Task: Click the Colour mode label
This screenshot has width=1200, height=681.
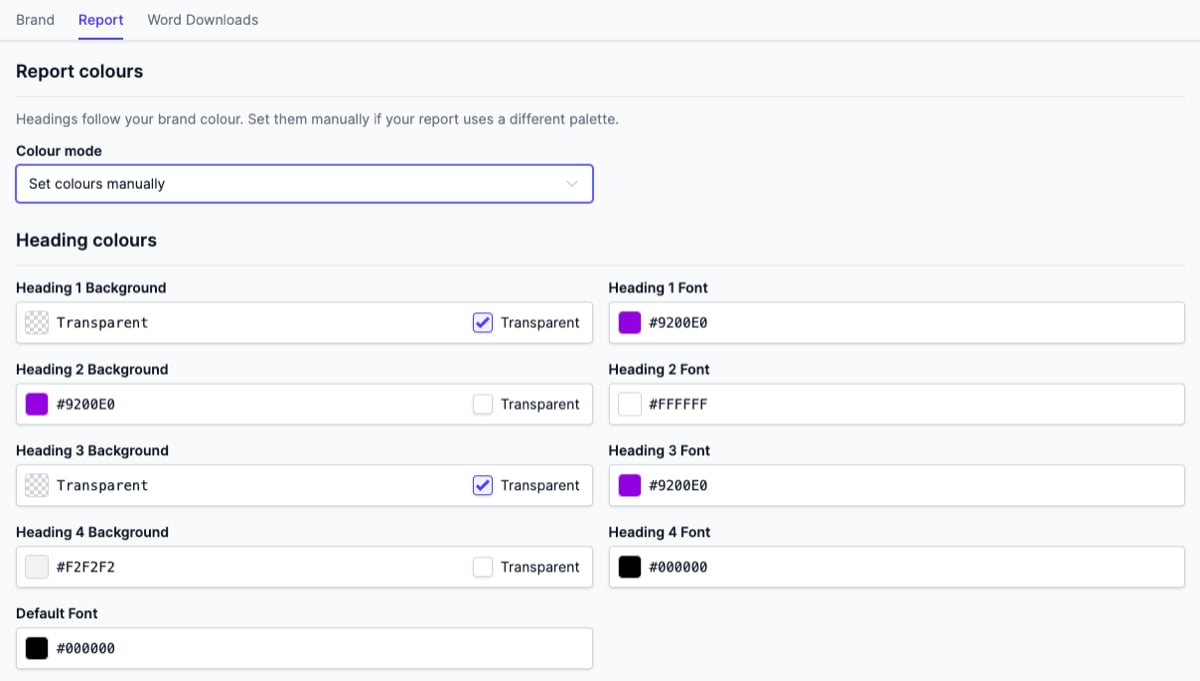Action: point(59,151)
